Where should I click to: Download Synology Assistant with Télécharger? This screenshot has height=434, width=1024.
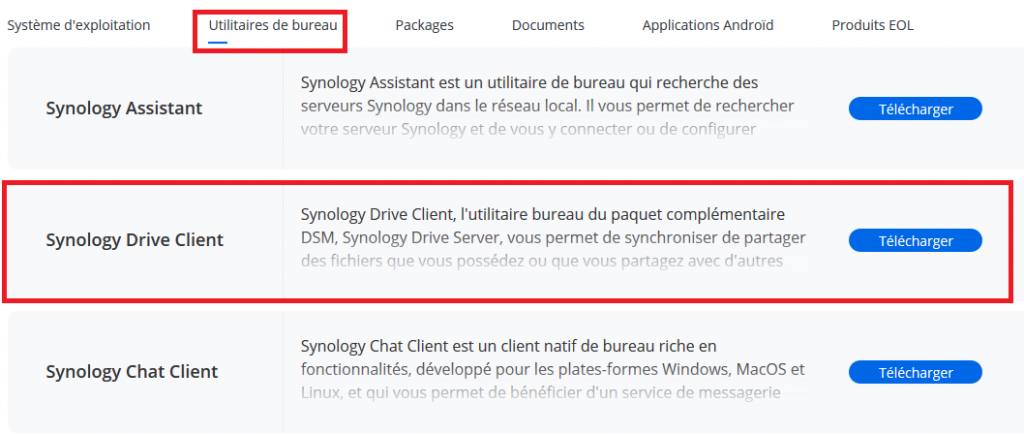[x=915, y=109]
